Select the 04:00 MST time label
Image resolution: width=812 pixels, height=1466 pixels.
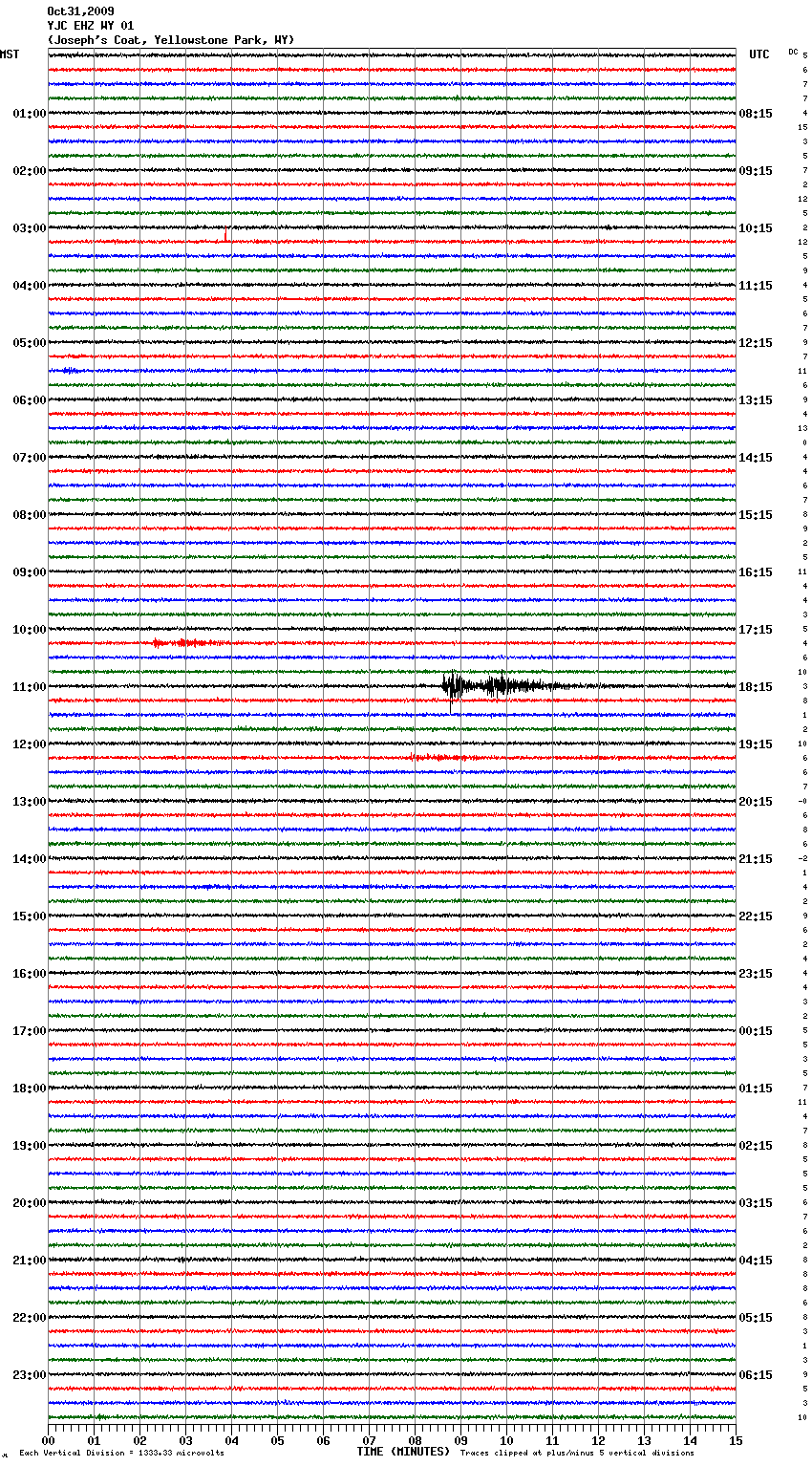30,286
